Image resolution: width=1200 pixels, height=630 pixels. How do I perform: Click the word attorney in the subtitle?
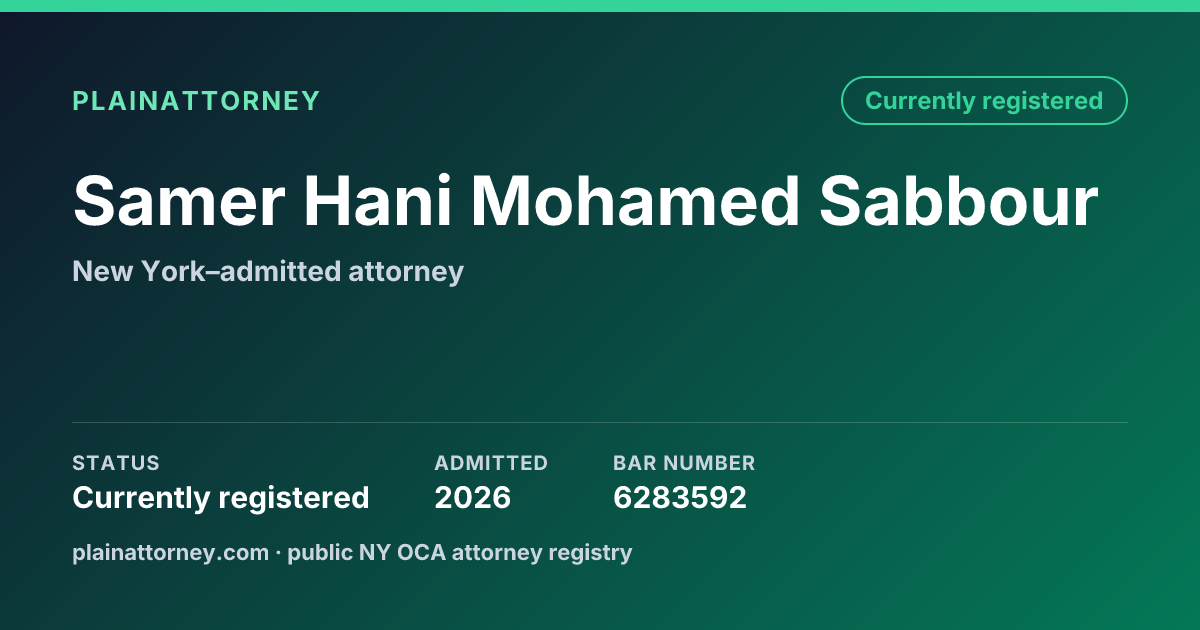pyautogui.click(x=416, y=272)
